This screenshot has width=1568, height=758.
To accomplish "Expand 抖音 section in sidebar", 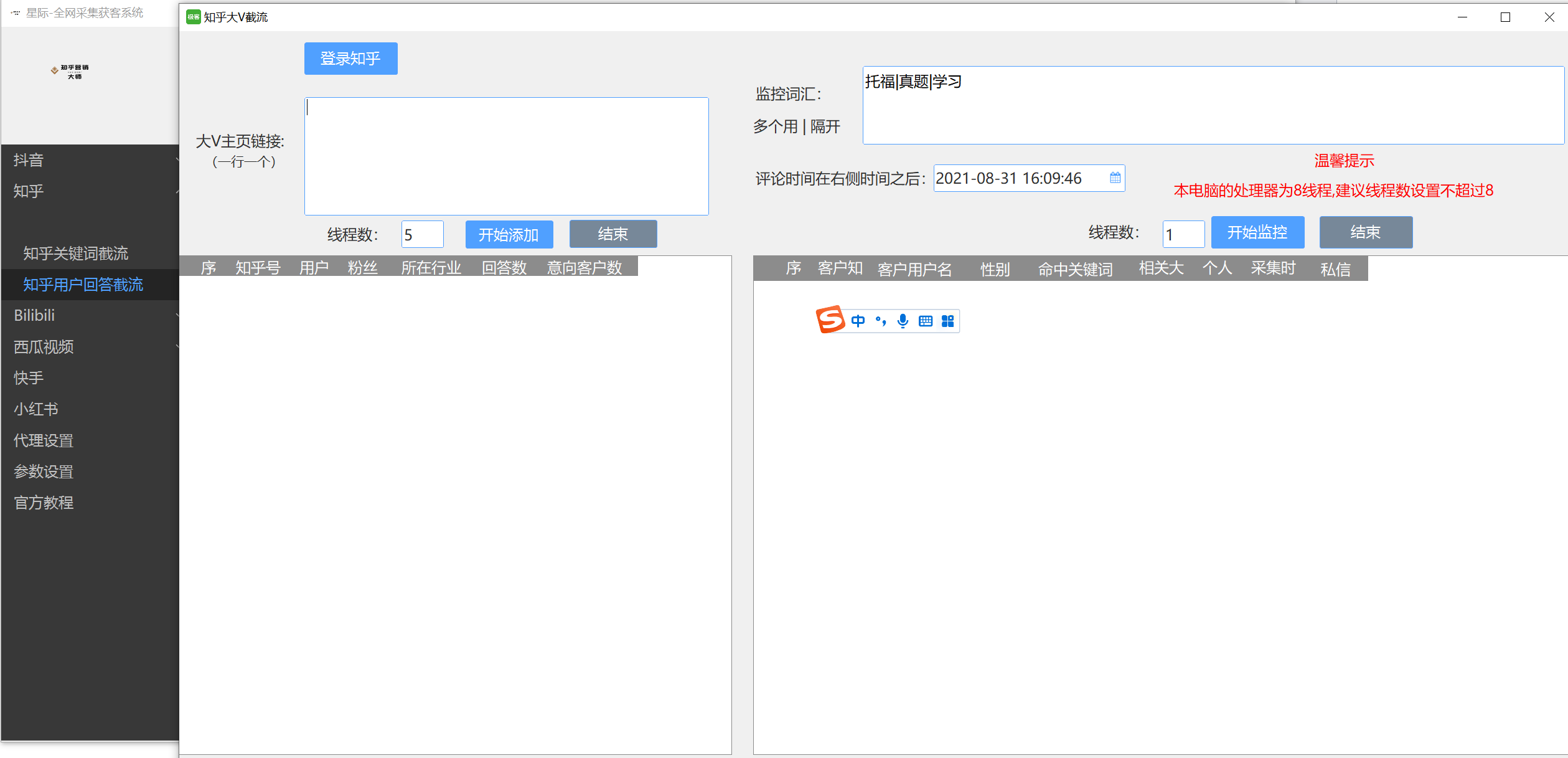I will click(x=90, y=160).
